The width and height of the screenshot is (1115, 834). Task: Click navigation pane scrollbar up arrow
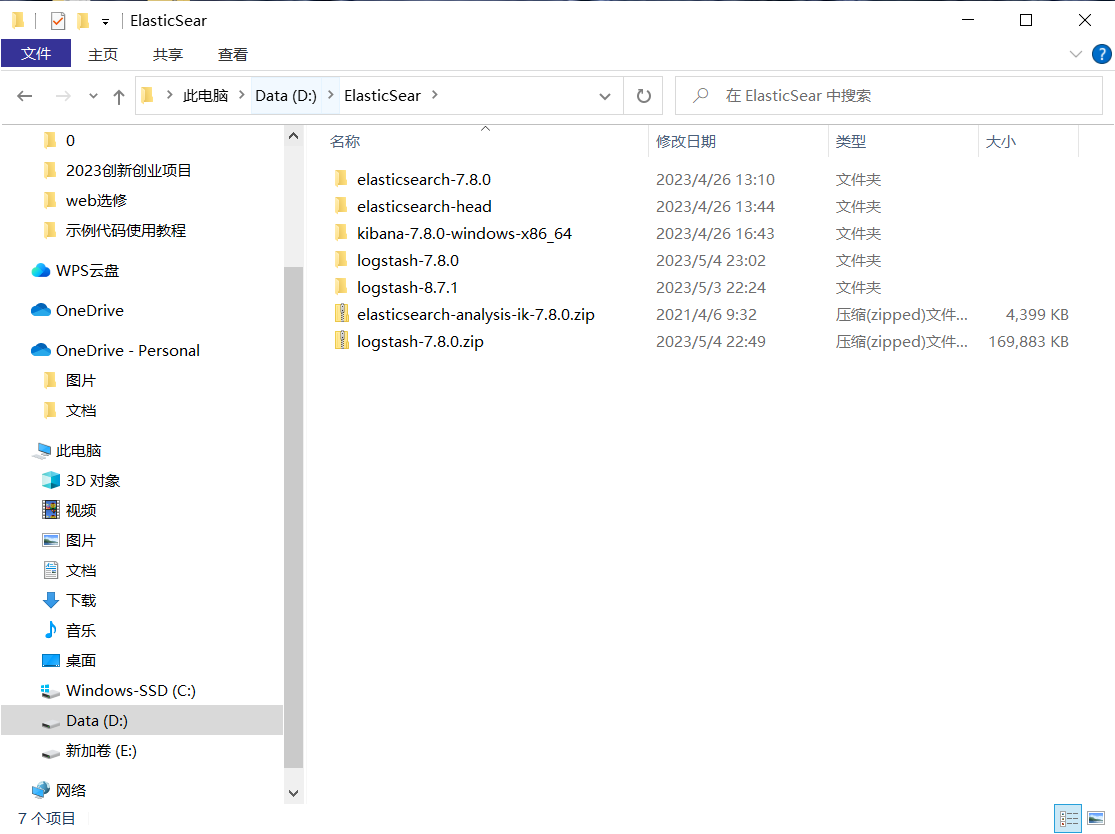click(294, 136)
